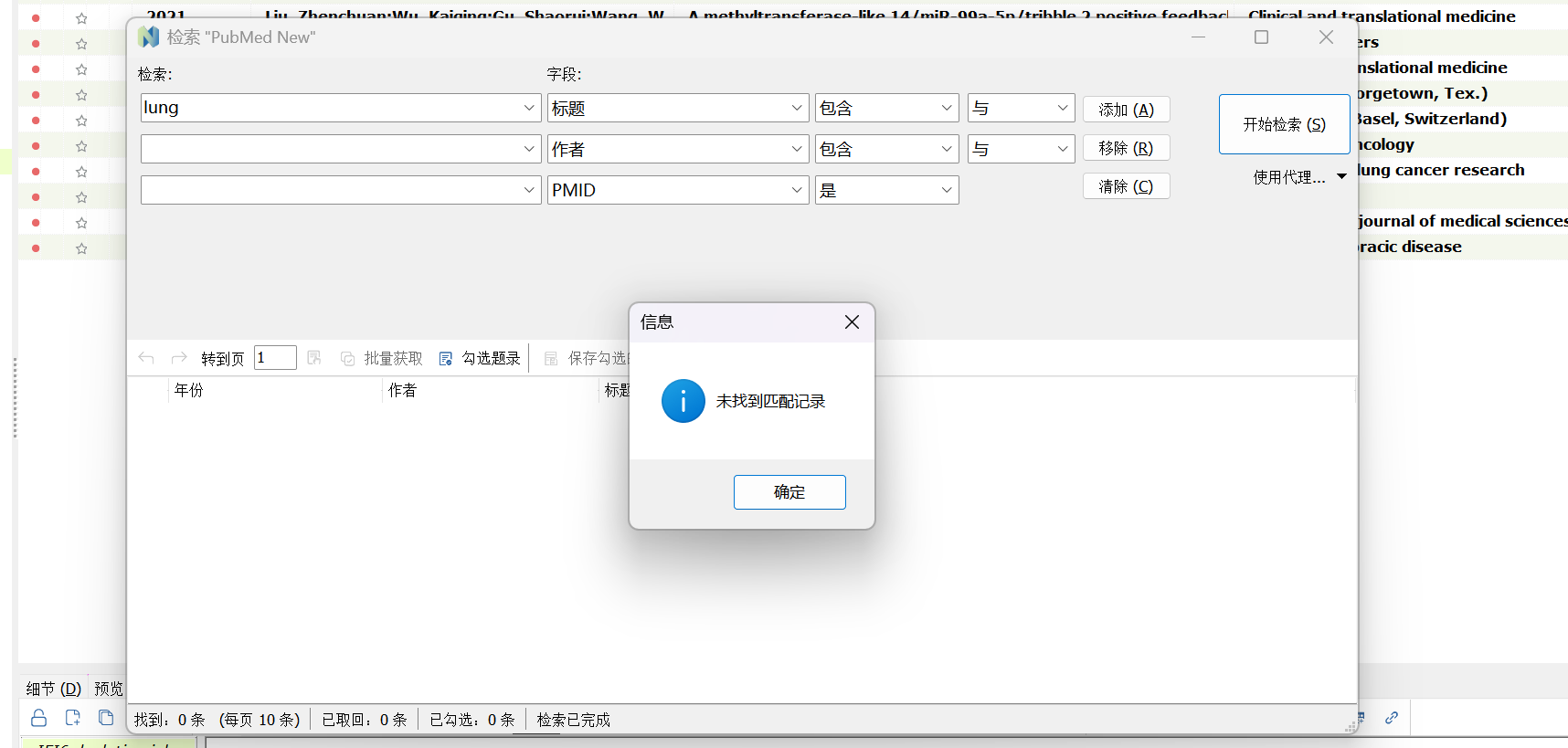Click the link icon at bottom right
This screenshot has height=748, width=1568.
tap(1392, 718)
